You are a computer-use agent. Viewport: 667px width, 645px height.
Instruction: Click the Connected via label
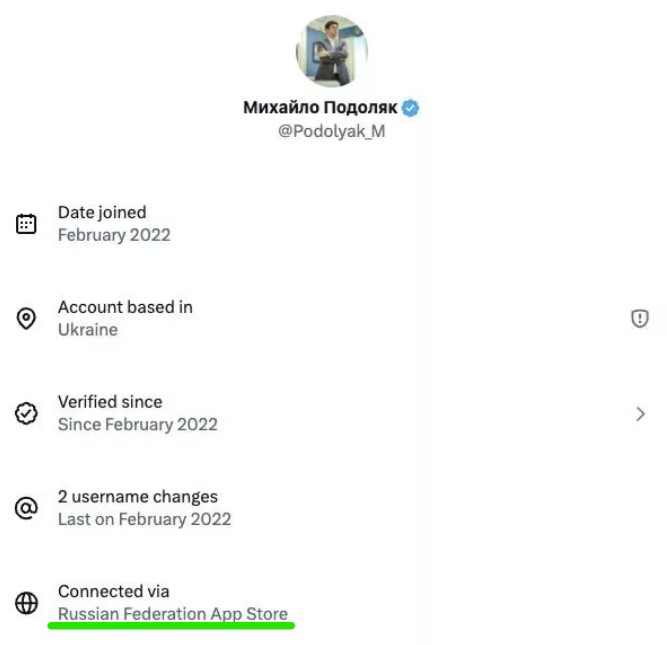pos(114,591)
